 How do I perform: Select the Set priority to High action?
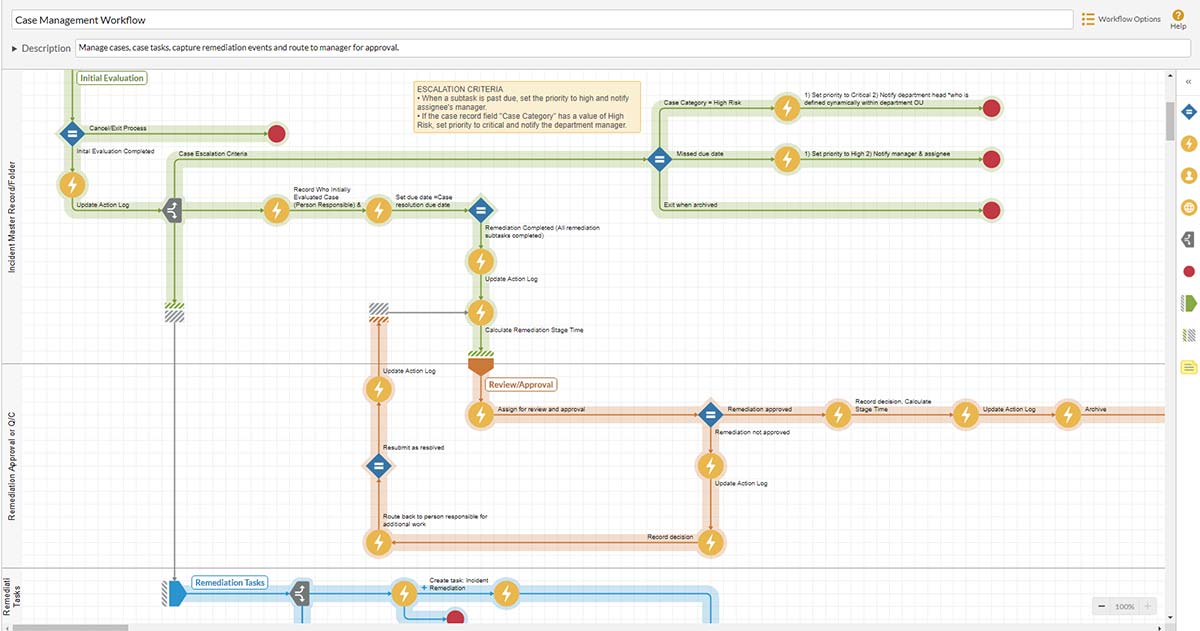pyautogui.click(x=788, y=158)
